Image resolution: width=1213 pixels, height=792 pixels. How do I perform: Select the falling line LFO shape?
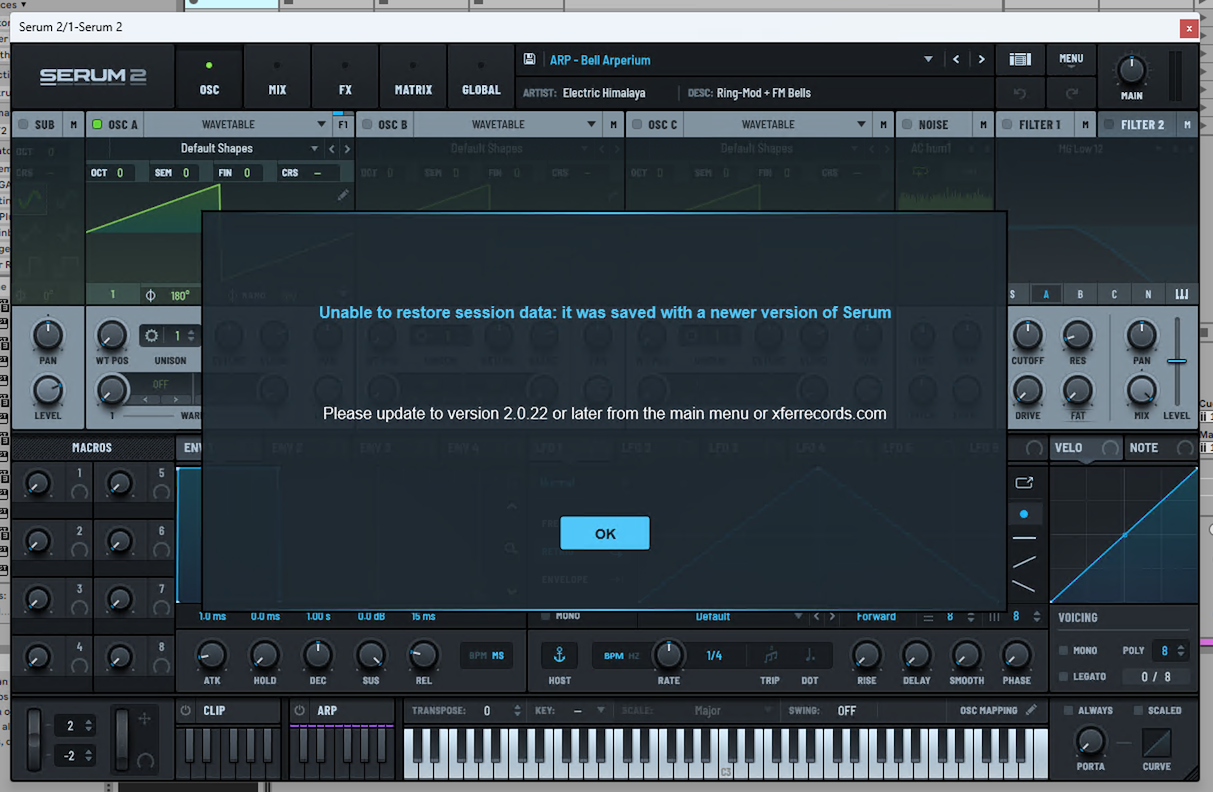[1024, 586]
